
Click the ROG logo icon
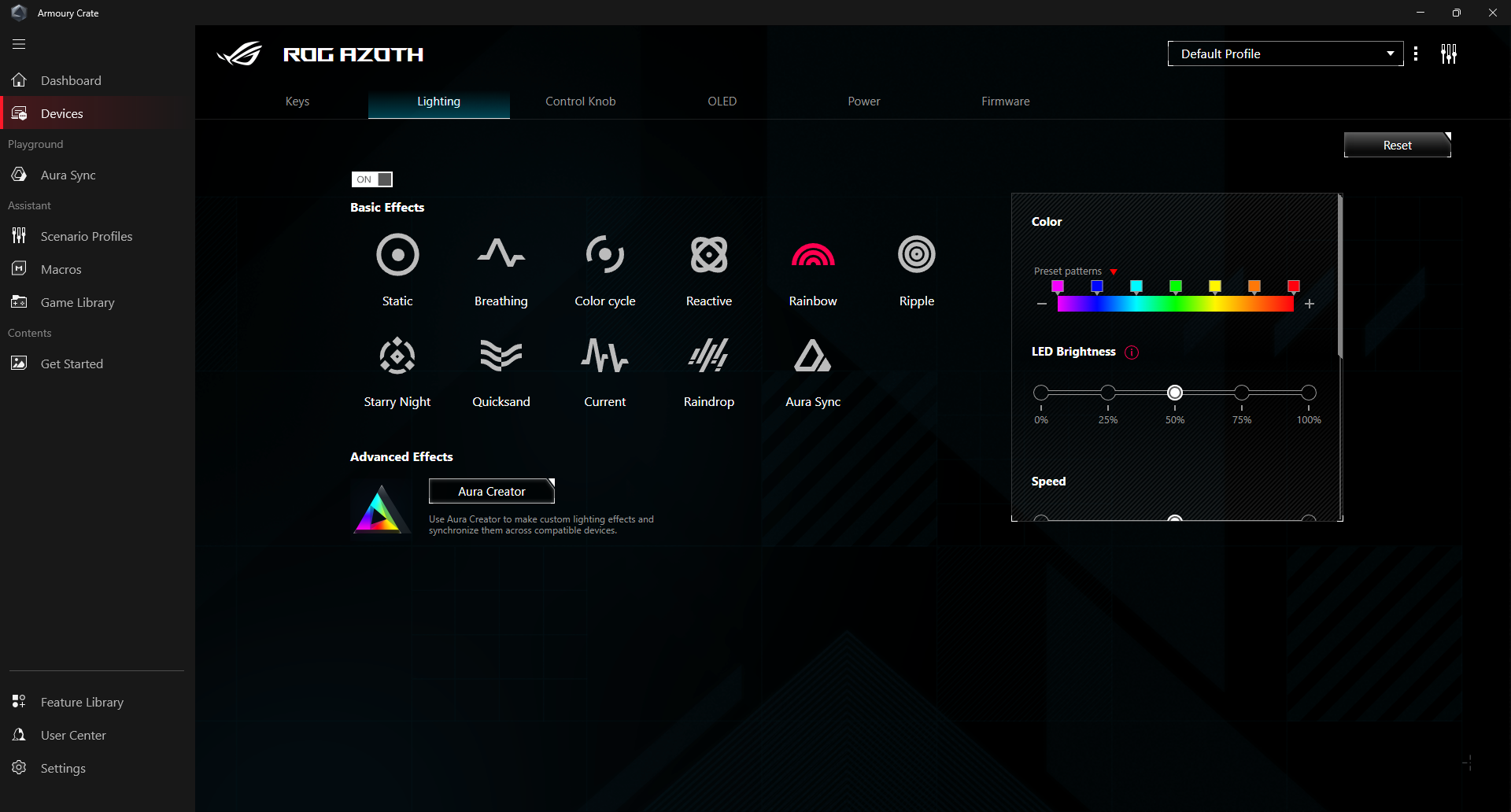(x=239, y=54)
